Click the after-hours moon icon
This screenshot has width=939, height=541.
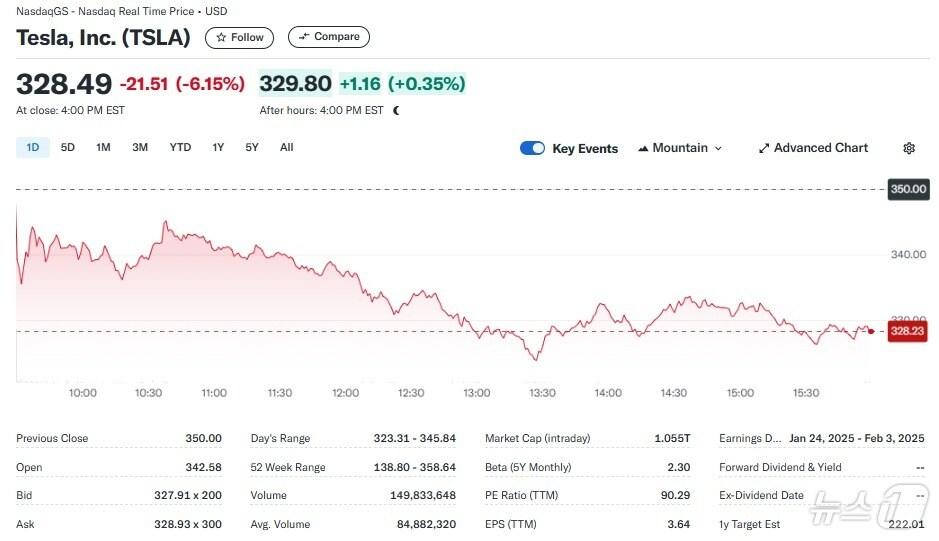[396, 110]
